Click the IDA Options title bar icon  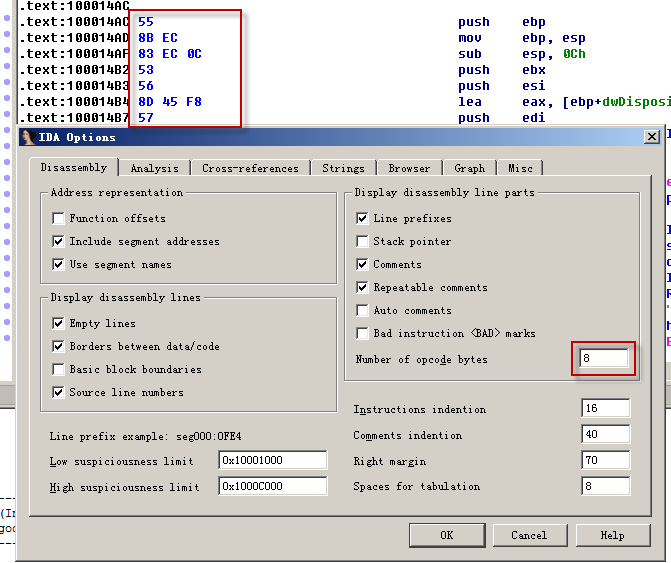click(28, 137)
